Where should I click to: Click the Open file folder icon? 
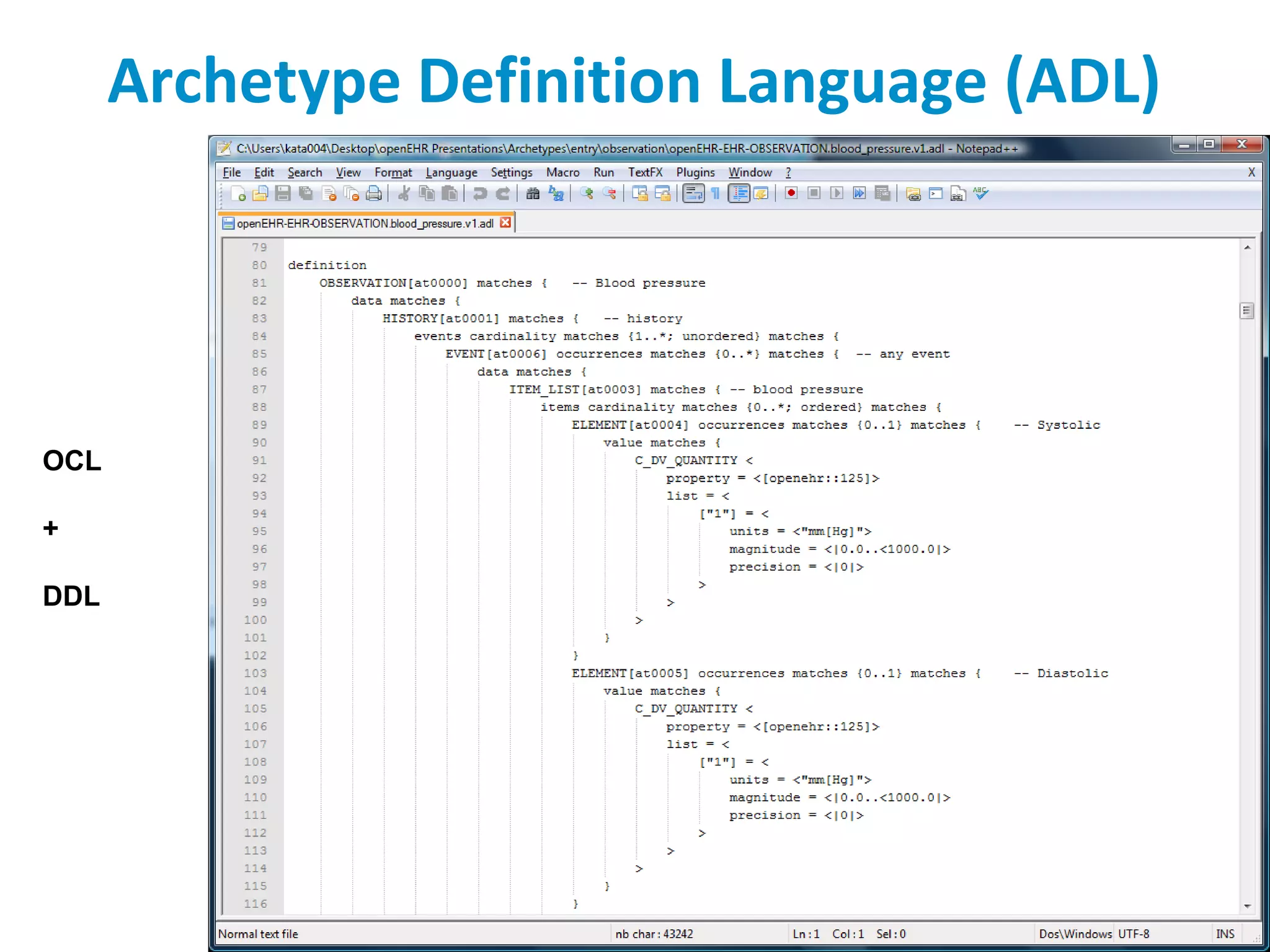[x=260, y=194]
